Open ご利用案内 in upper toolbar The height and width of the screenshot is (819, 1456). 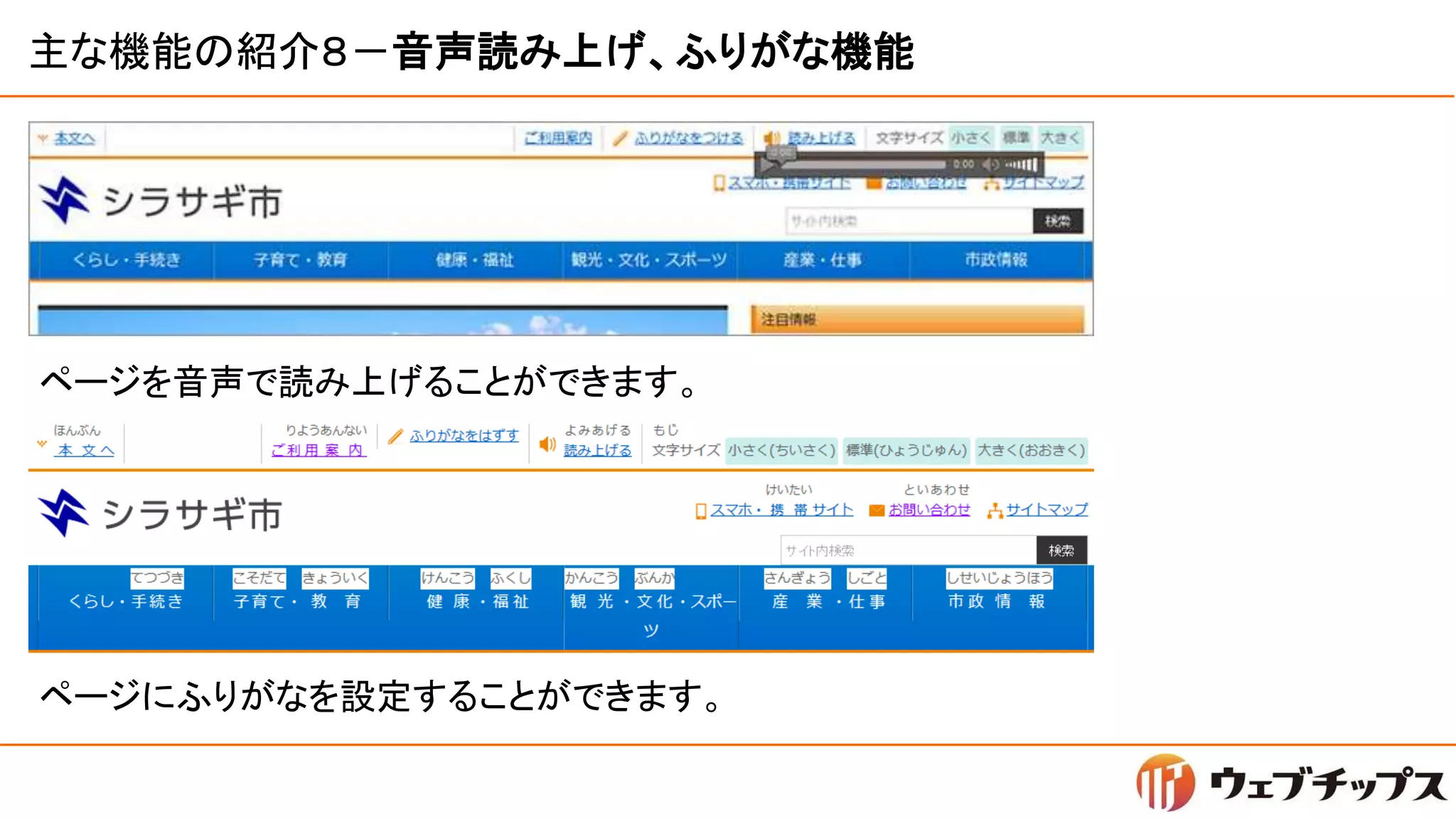(558, 138)
